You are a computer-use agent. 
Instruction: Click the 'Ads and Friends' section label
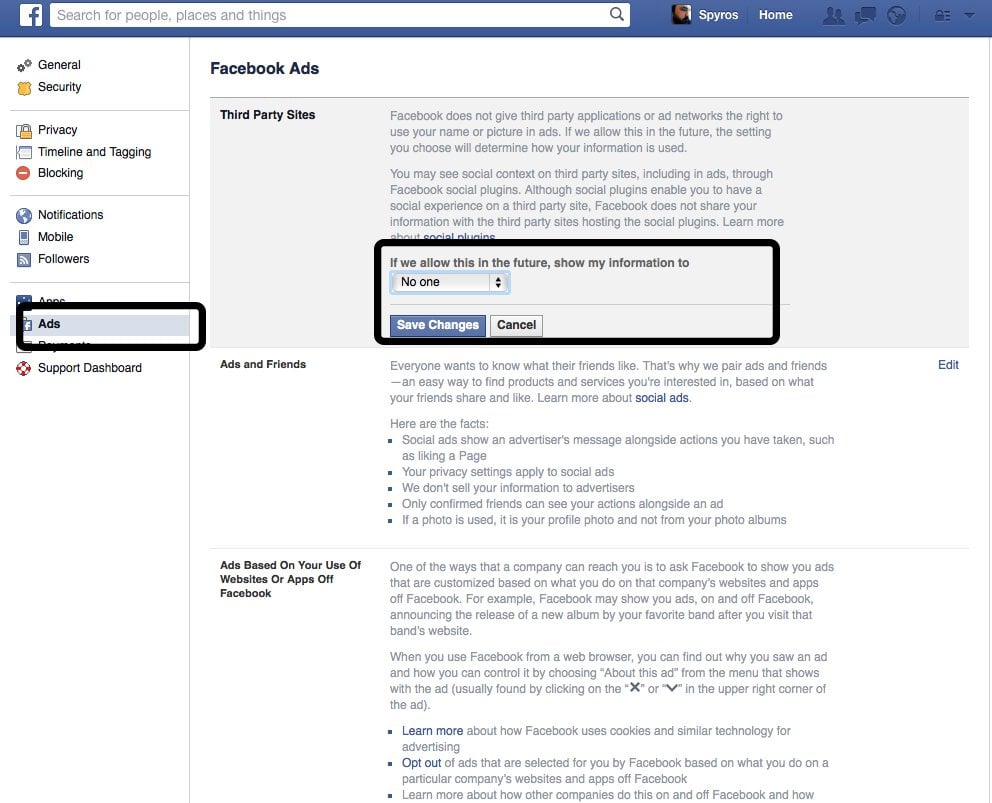(263, 364)
